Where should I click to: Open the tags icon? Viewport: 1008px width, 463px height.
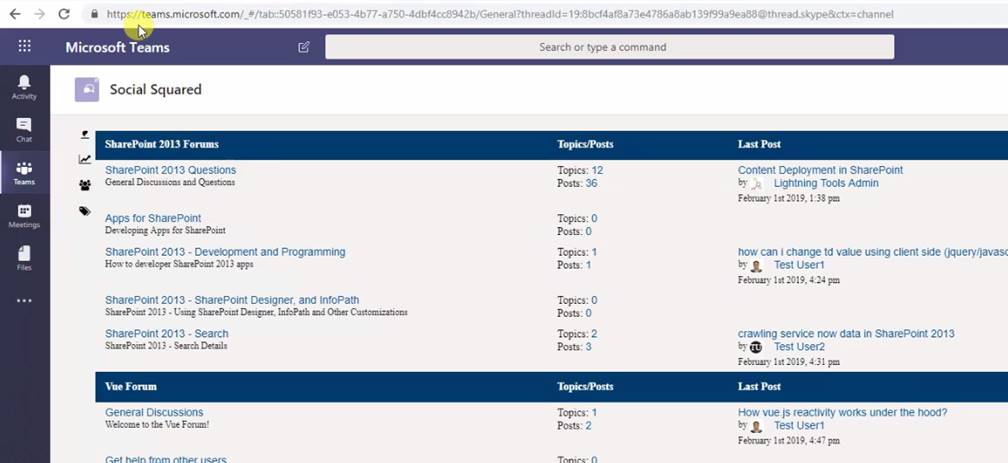click(x=85, y=211)
